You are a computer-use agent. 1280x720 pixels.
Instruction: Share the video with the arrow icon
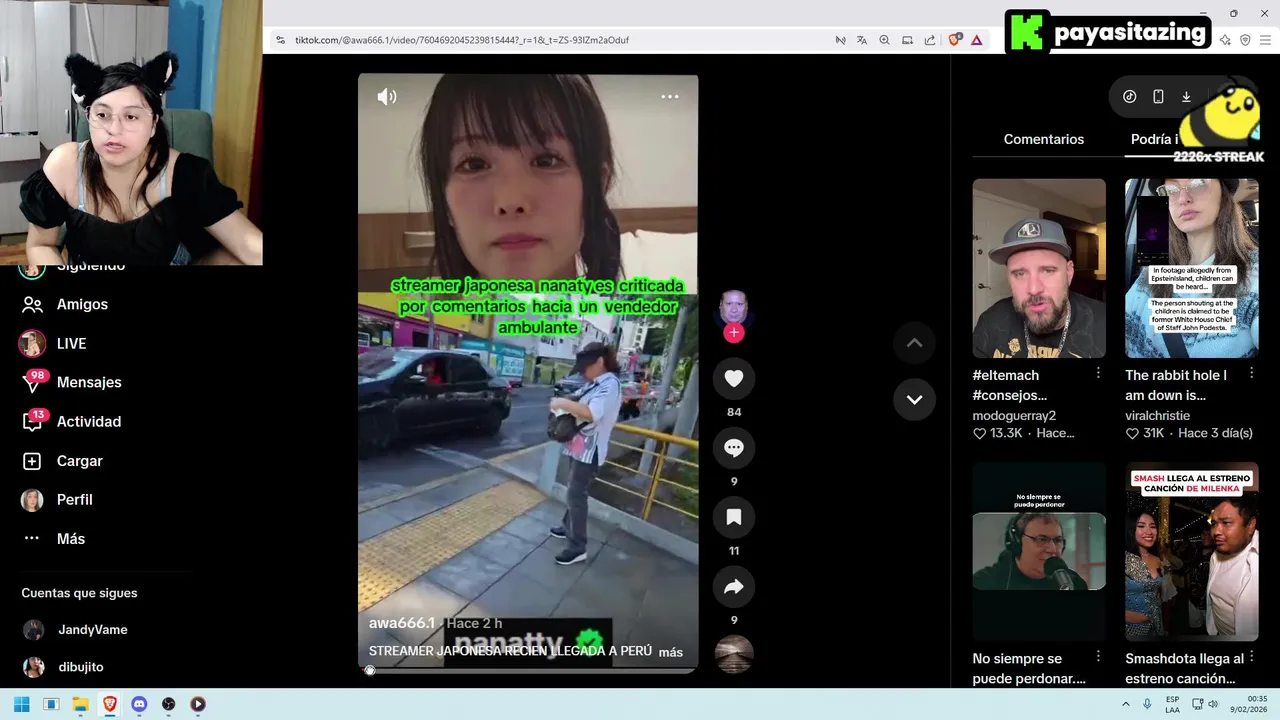(x=734, y=587)
